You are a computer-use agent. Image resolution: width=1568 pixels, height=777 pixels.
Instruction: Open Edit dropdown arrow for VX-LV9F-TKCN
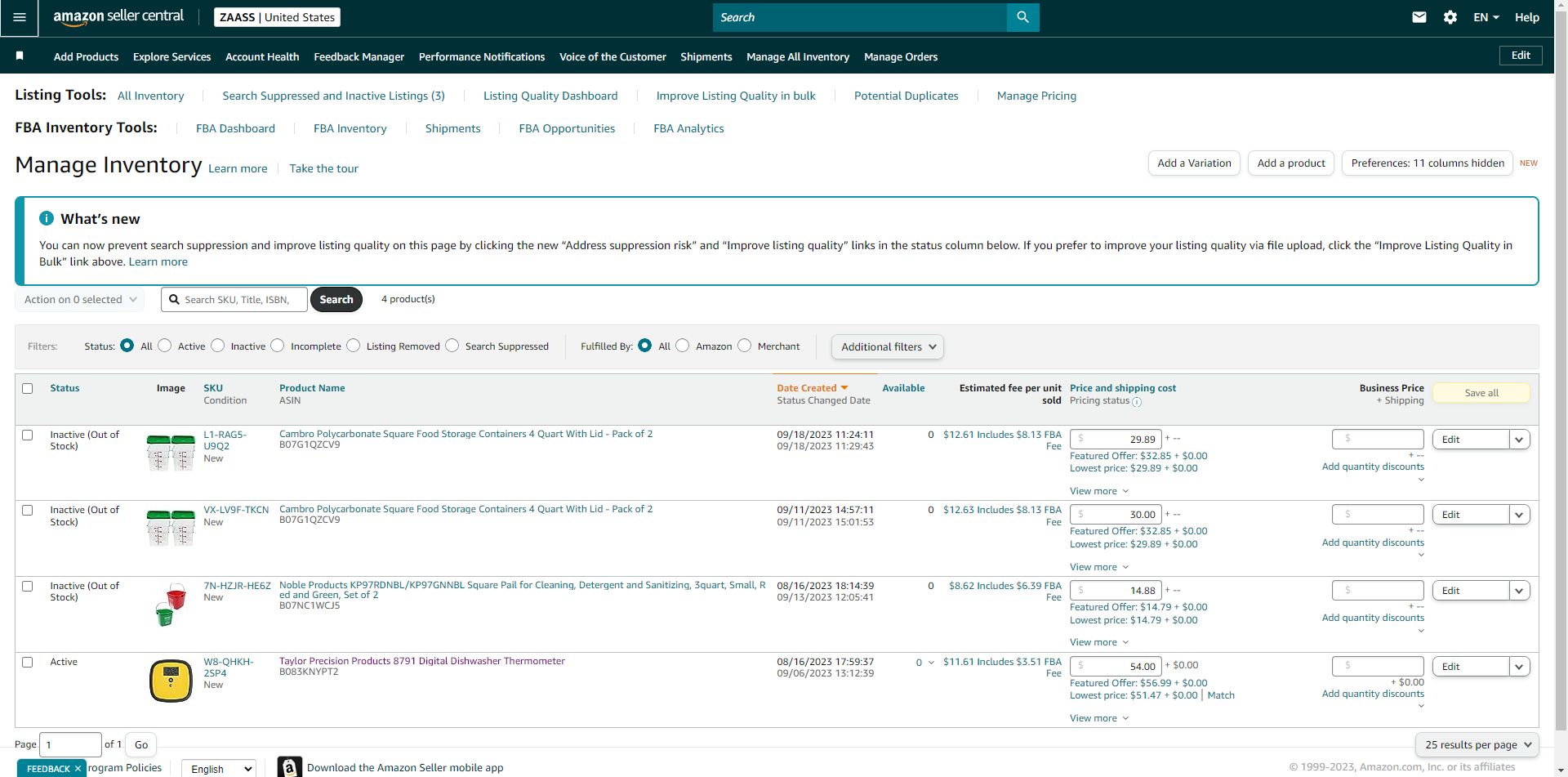(x=1519, y=515)
